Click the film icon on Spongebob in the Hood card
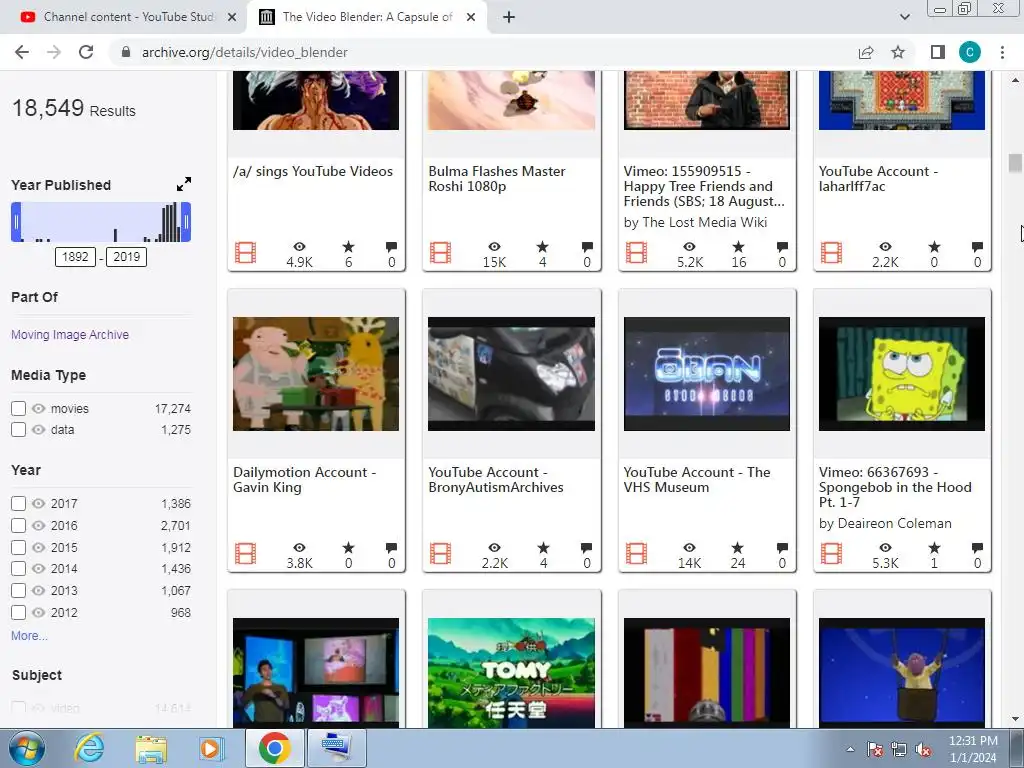This screenshot has width=1024, height=768. click(x=831, y=554)
